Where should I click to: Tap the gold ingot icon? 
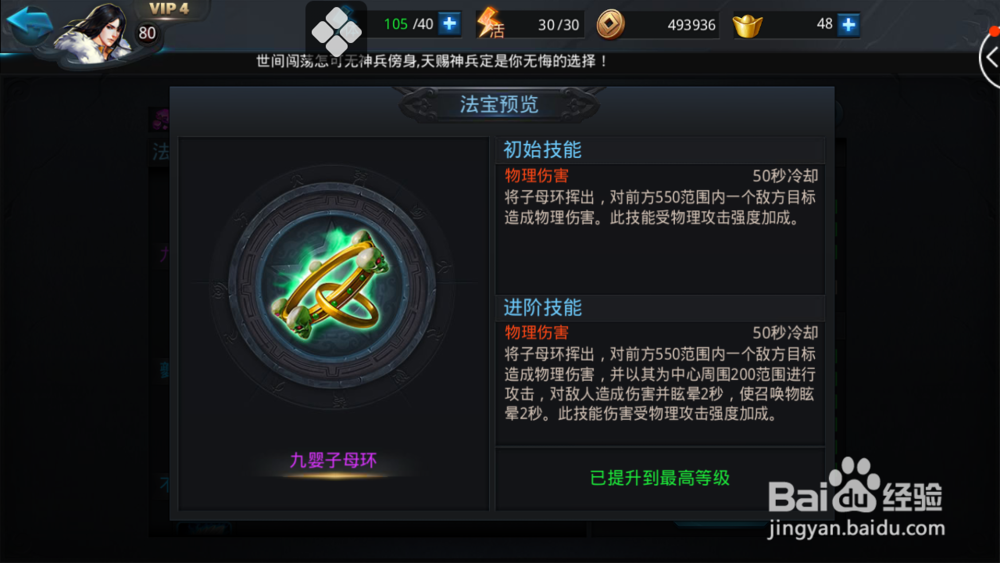(747, 25)
